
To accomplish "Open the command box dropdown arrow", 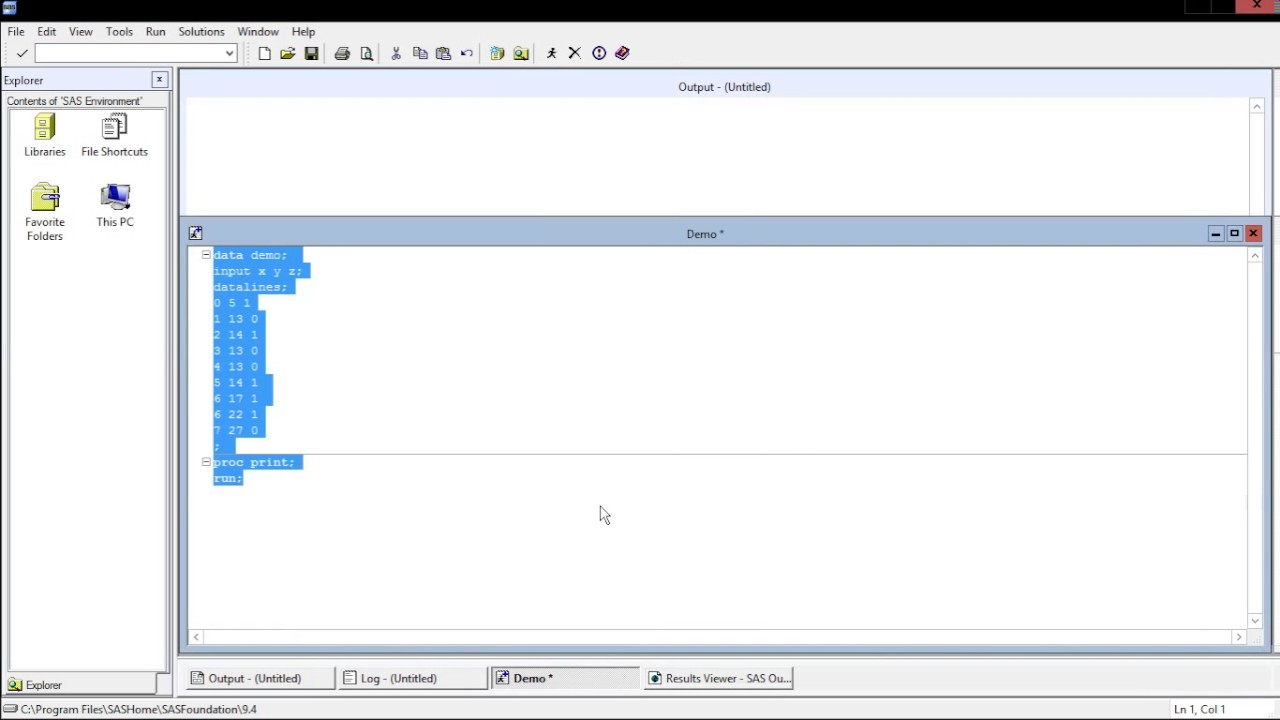I will (x=230, y=53).
